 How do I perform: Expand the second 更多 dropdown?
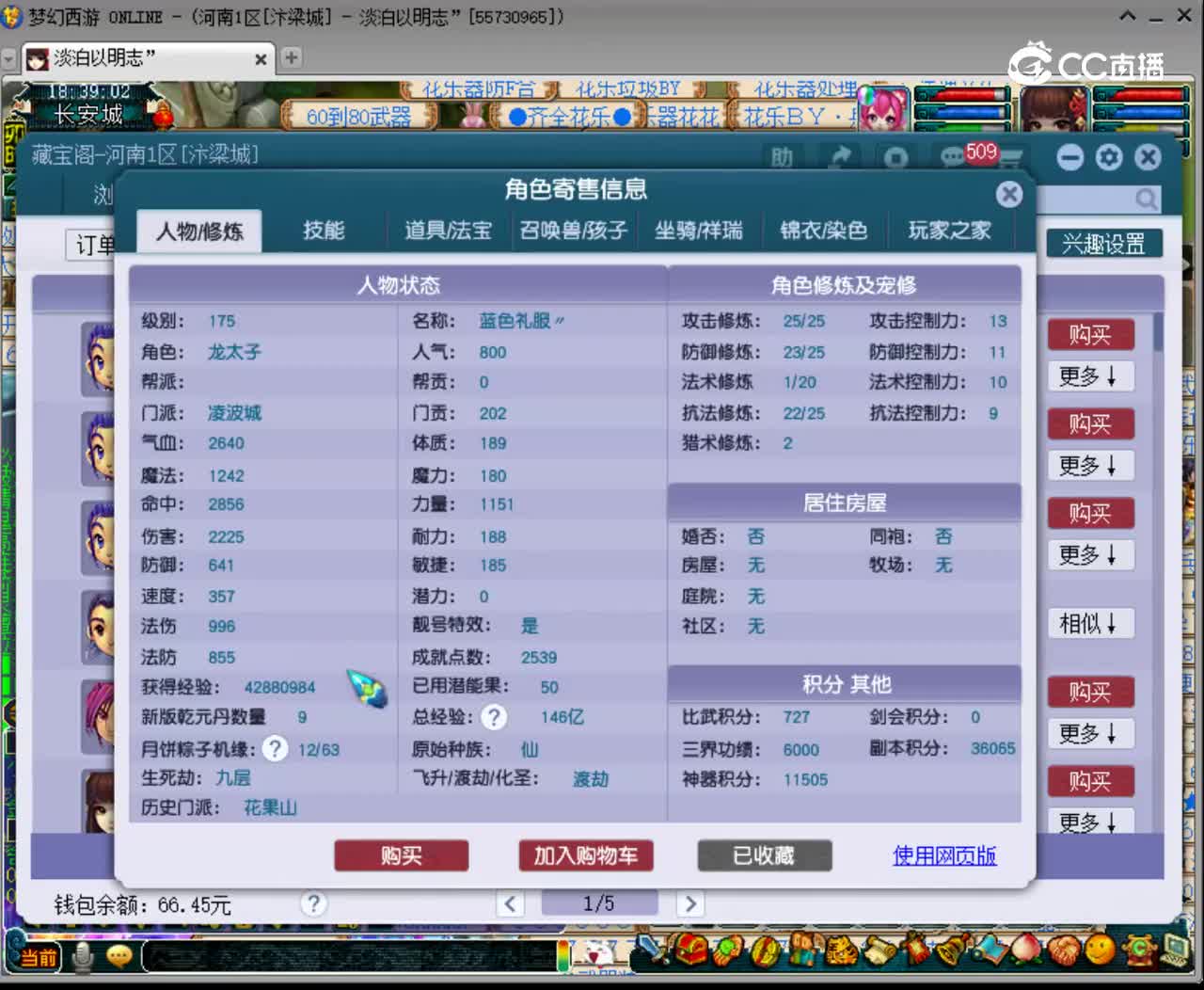coord(1090,466)
